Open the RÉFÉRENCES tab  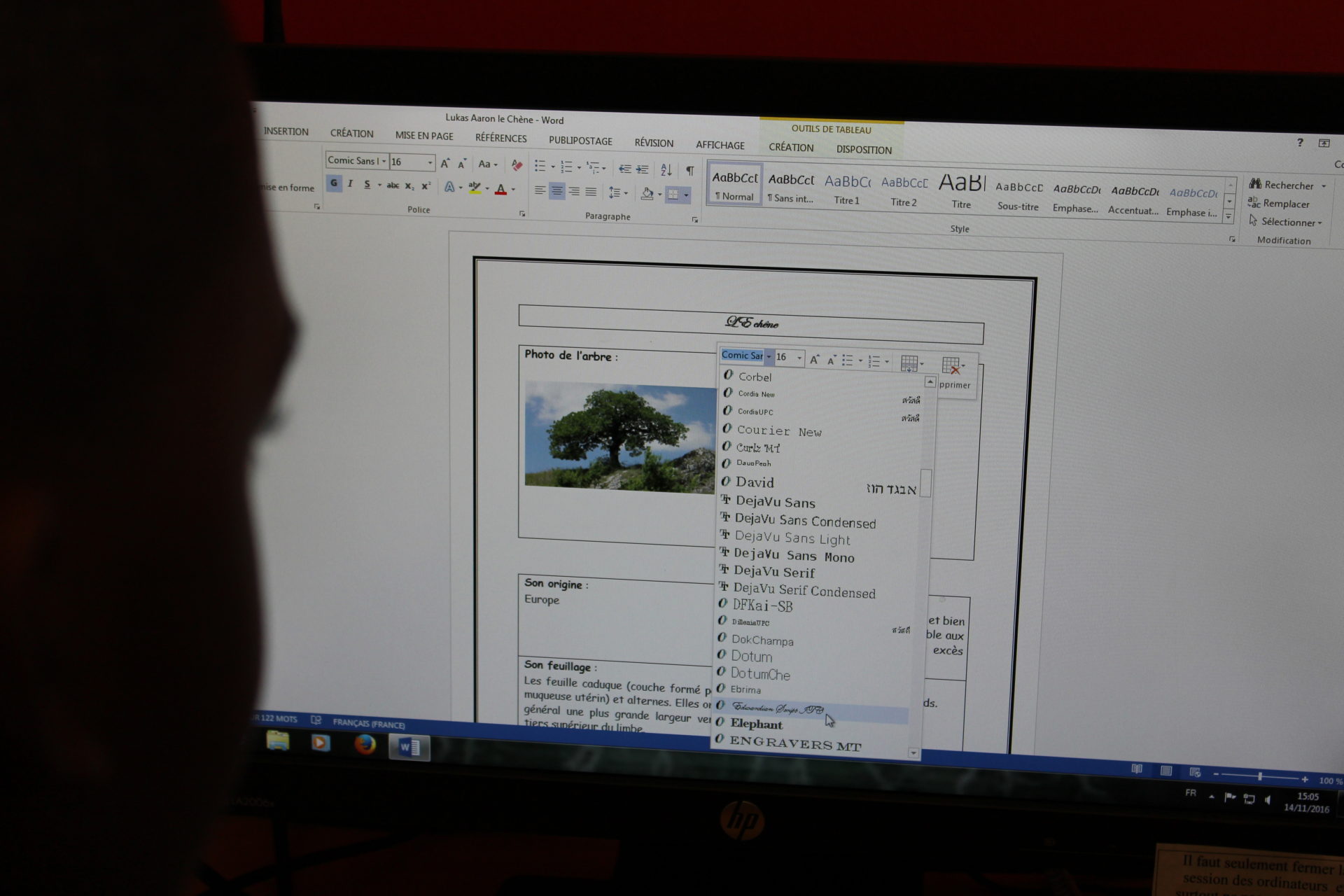pos(501,138)
